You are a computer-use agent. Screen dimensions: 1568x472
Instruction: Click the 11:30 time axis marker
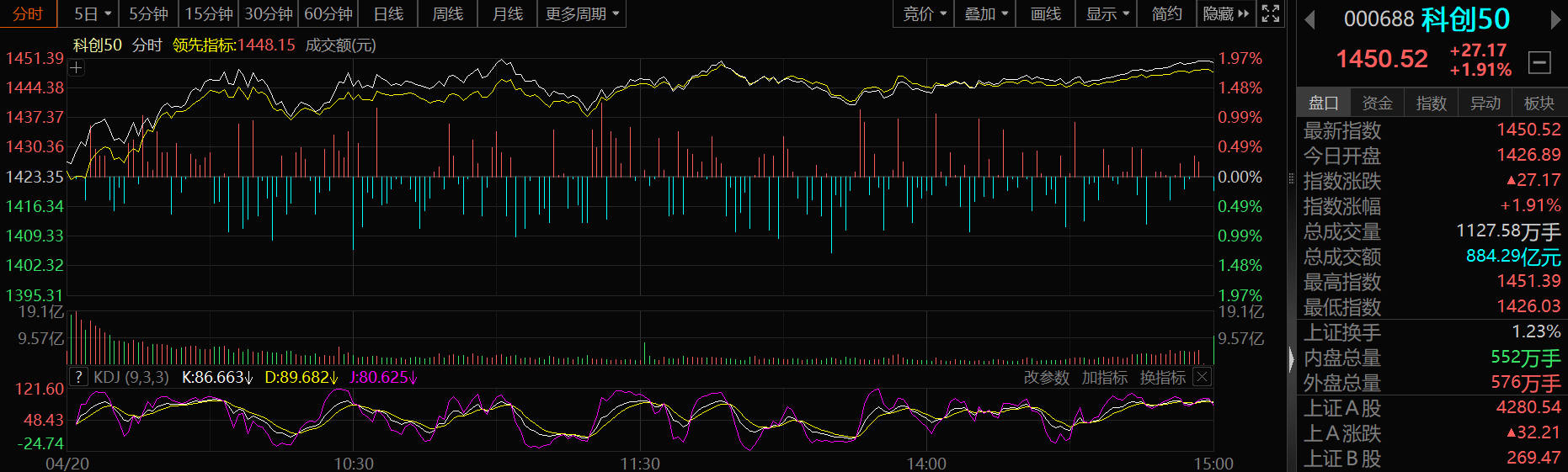[x=640, y=464]
